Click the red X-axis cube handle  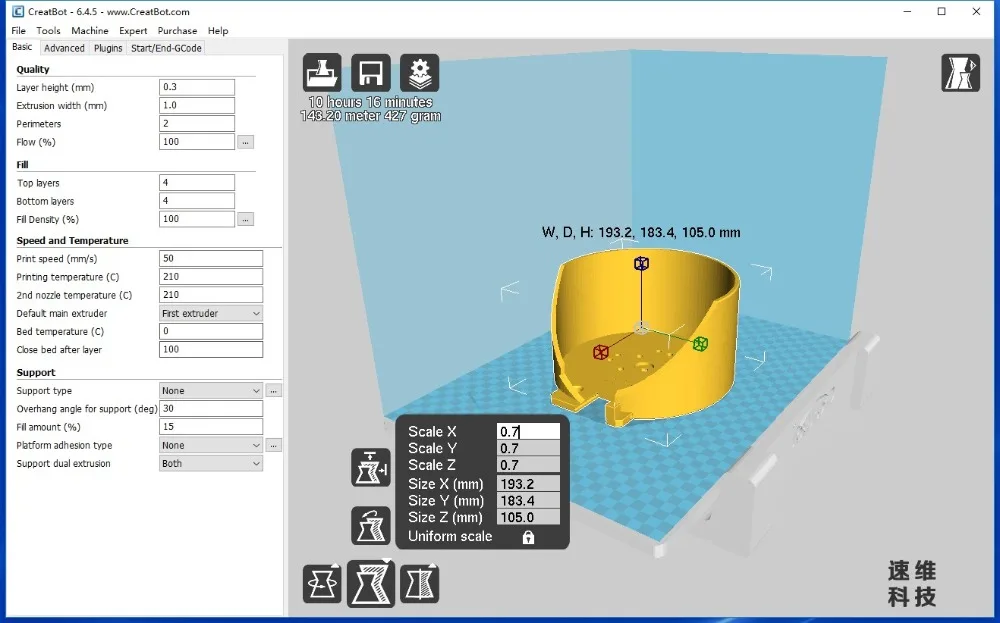tap(601, 352)
